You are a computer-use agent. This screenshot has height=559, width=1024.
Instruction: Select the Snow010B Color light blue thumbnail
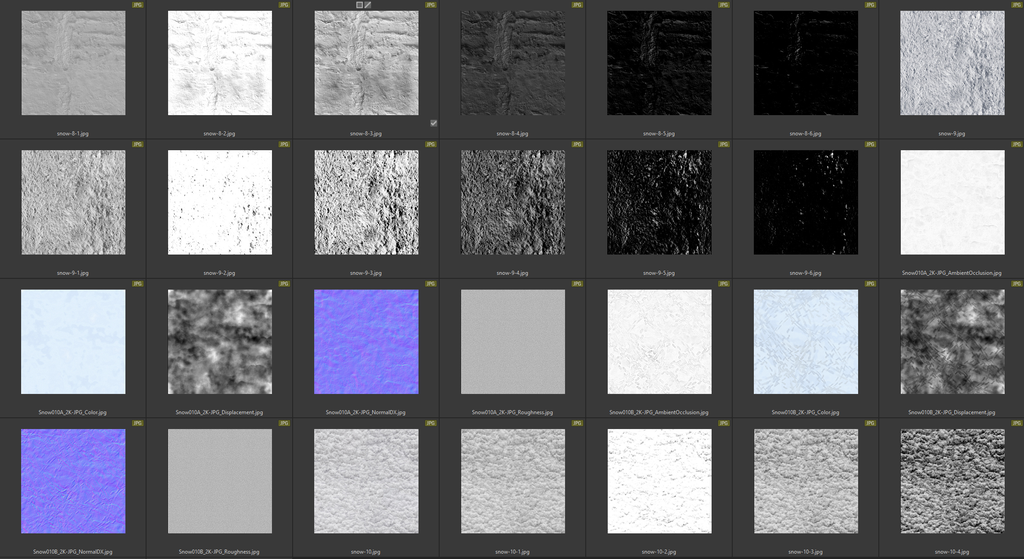tap(805, 342)
